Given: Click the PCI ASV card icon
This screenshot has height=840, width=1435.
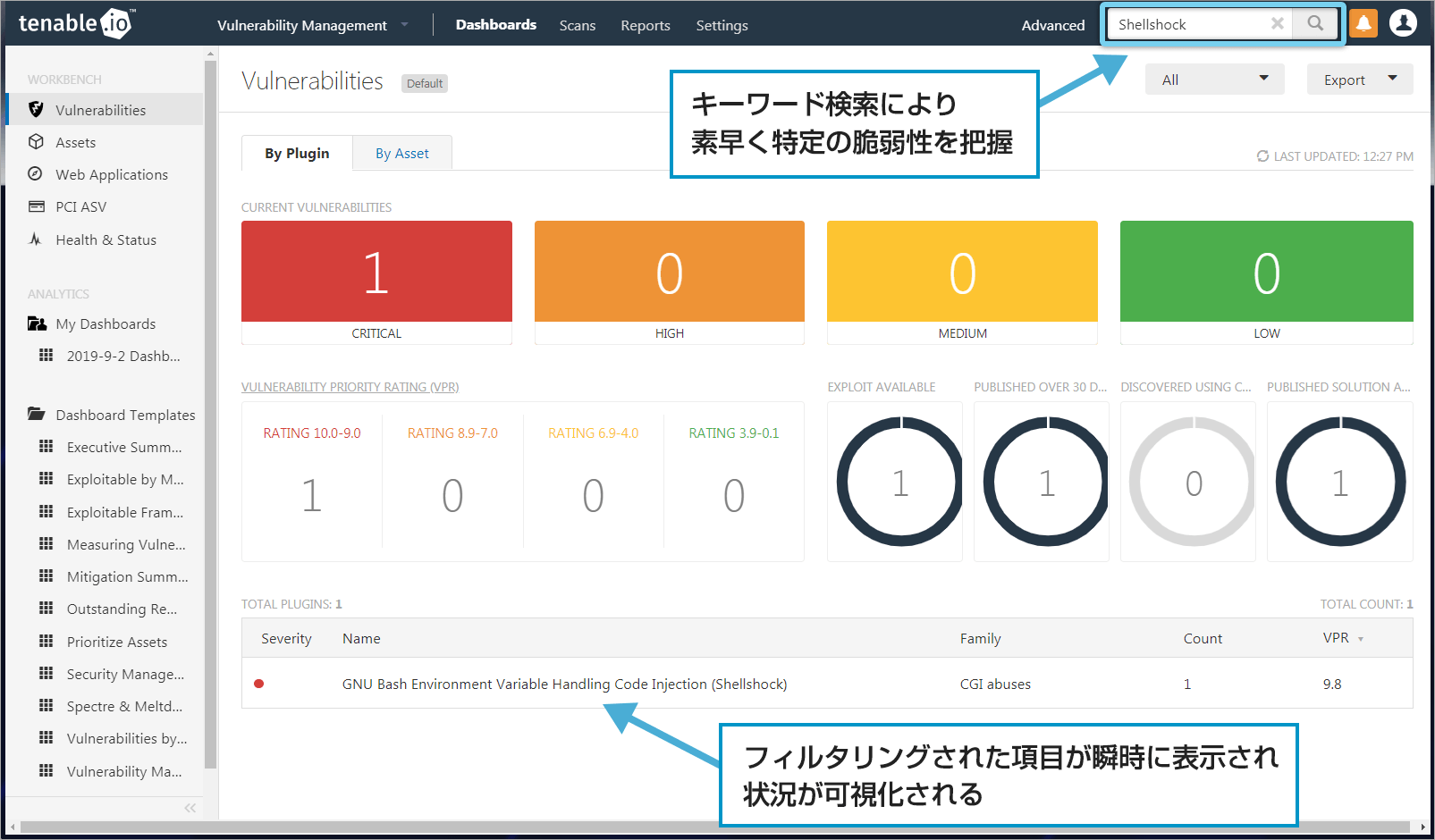Looking at the screenshot, I should (x=37, y=206).
